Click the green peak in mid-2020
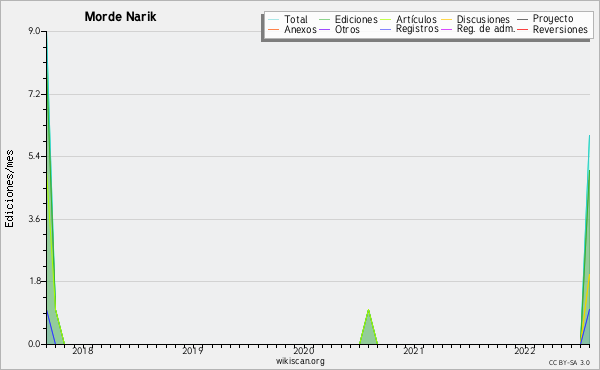 click(x=368, y=328)
